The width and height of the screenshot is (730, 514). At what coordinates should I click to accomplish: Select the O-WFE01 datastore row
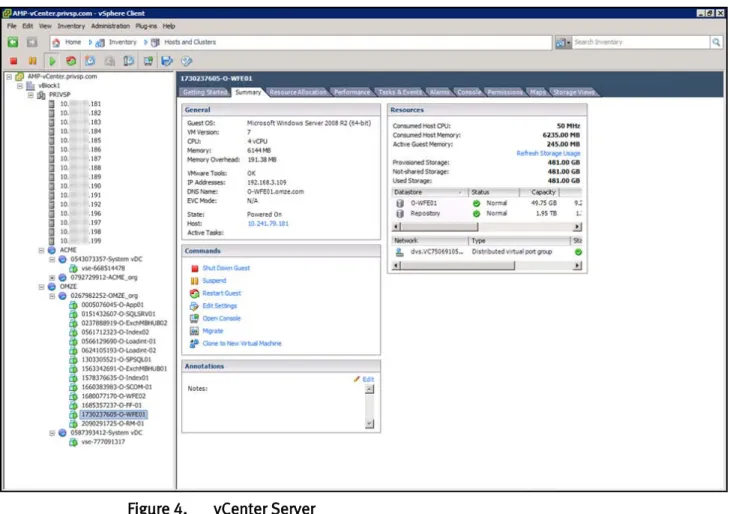pyautogui.click(x=487, y=203)
